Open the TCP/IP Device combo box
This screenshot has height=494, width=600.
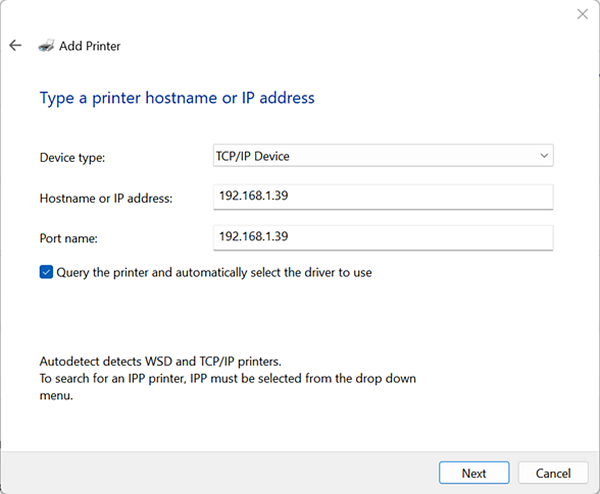(383, 155)
